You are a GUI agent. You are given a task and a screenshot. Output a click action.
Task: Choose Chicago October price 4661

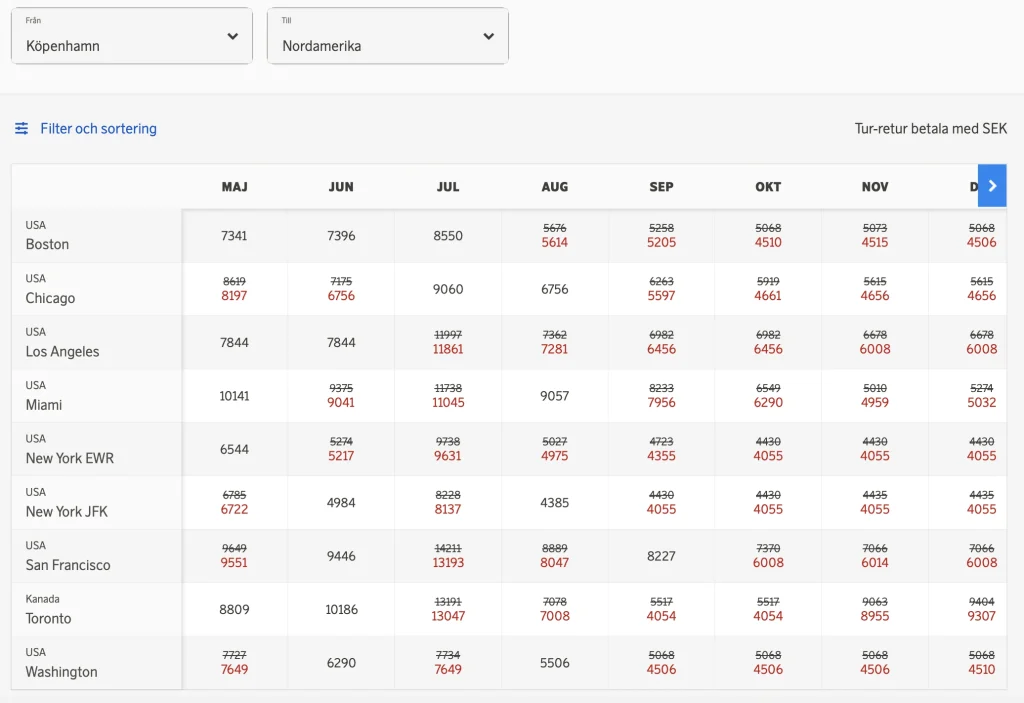coord(768,296)
